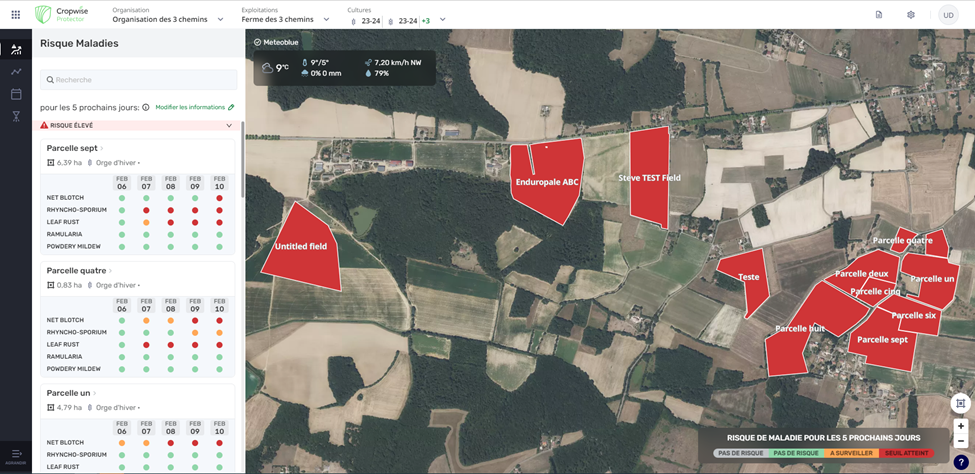This screenshot has width=975, height=474.
Task: Open the document icon in header
Action: pyautogui.click(x=878, y=15)
